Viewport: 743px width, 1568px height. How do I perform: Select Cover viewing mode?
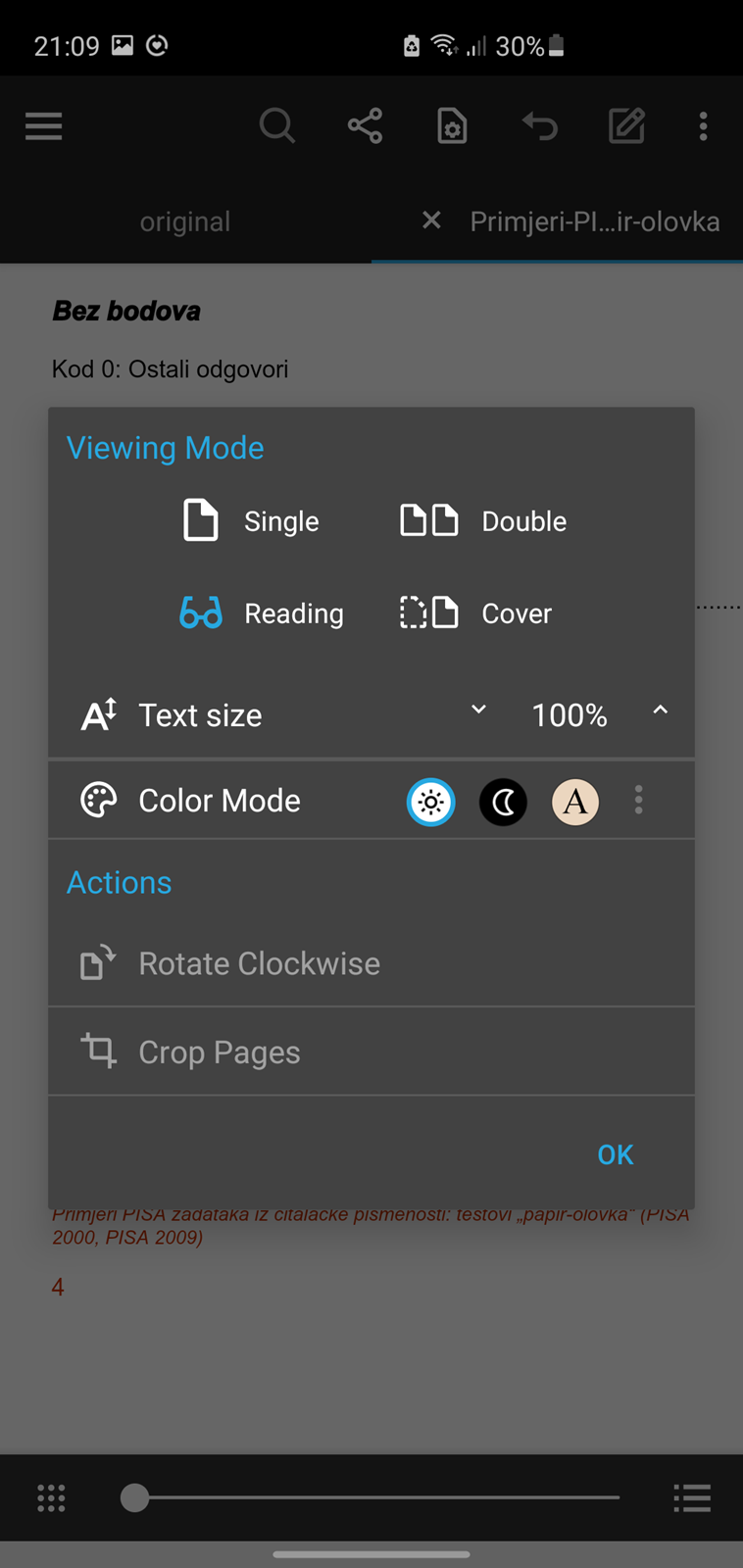476,612
